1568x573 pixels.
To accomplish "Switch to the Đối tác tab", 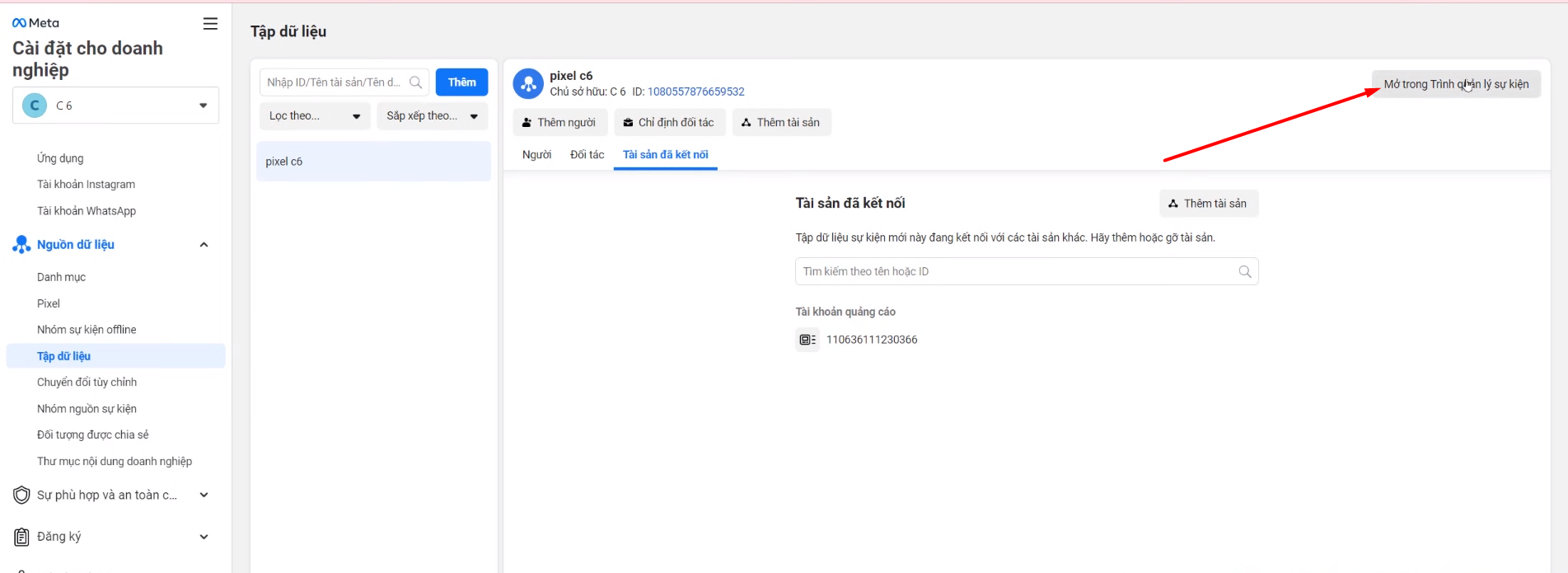I will pos(587,155).
